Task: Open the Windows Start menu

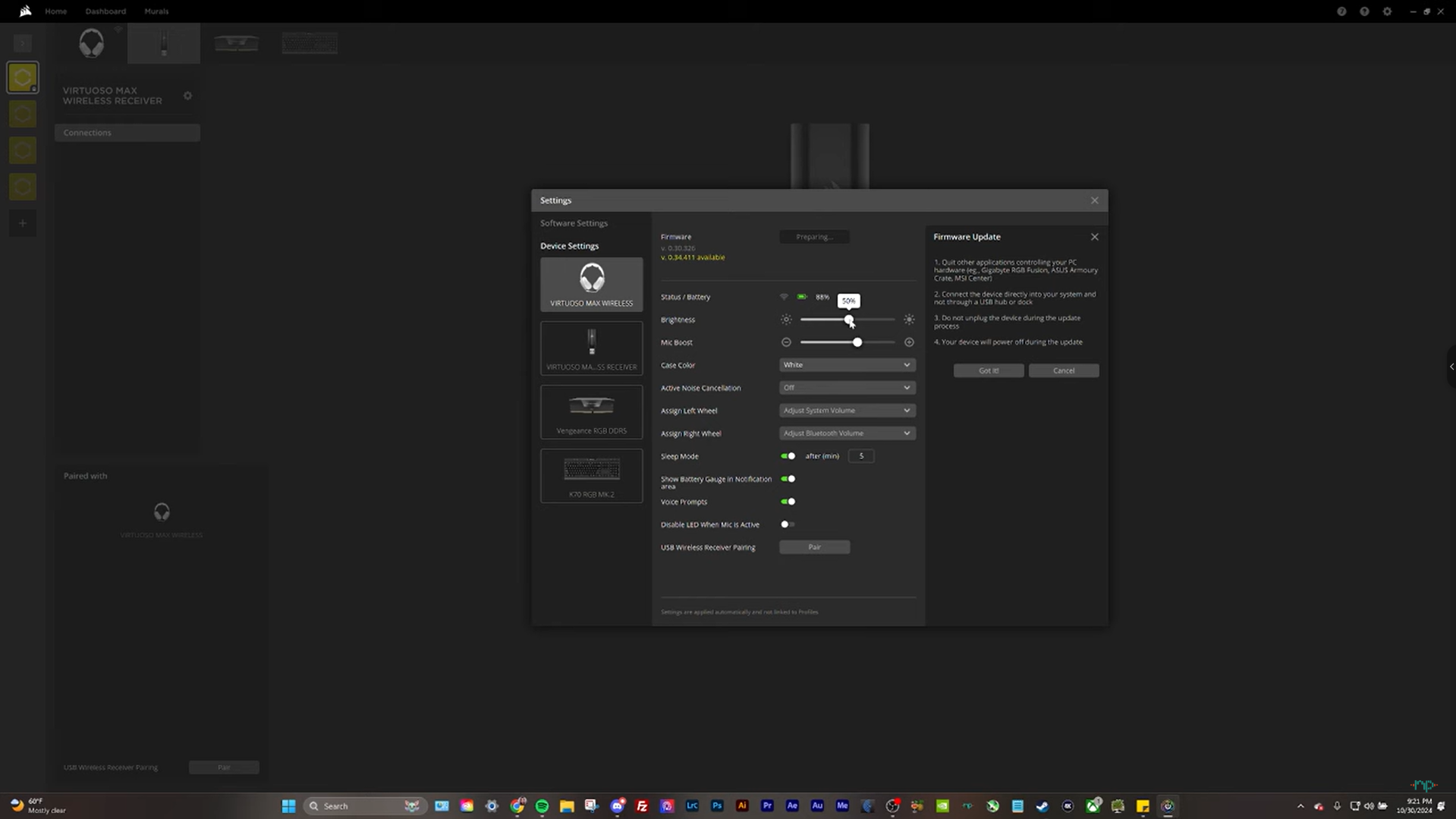Action: coord(288,806)
